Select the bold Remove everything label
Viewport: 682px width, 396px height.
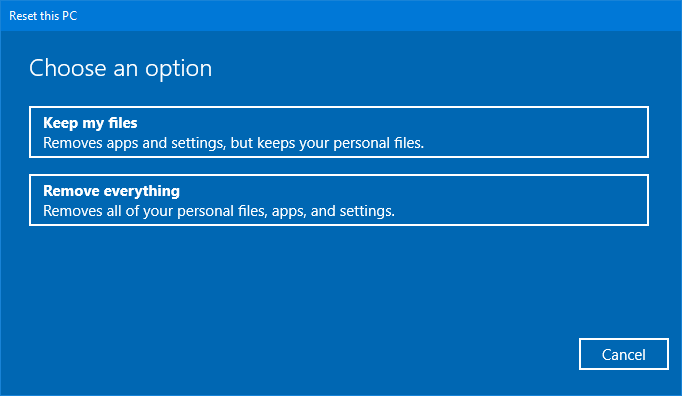pyautogui.click(x=111, y=191)
